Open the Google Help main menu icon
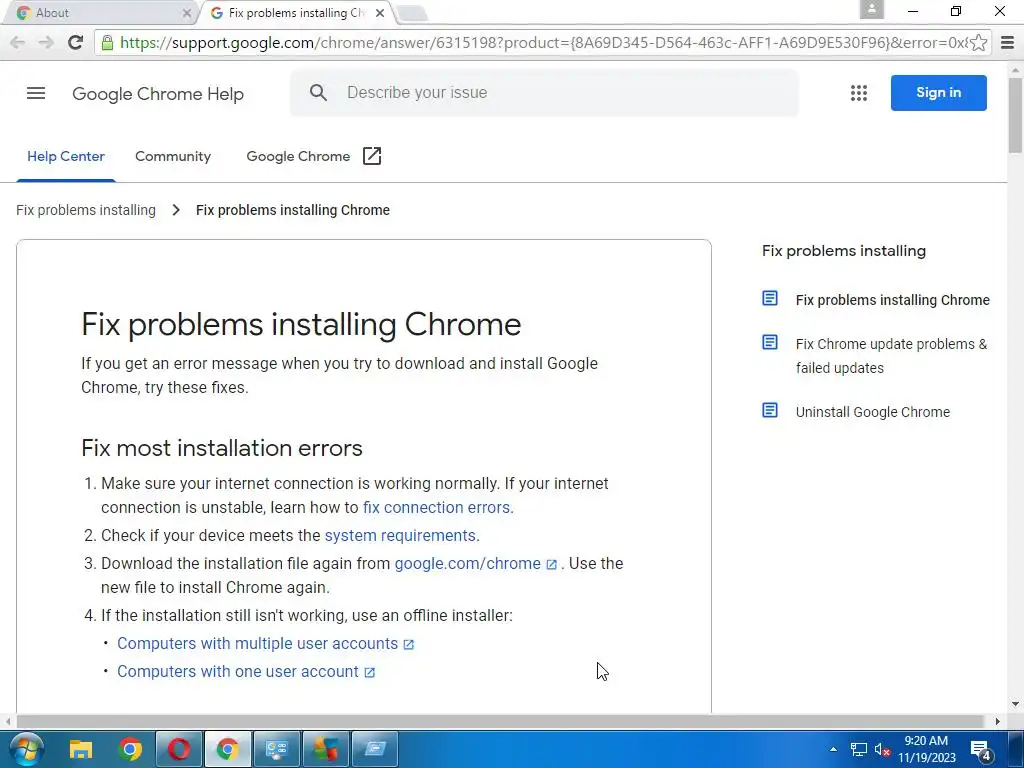This screenshot has width=1024, height=768. coord(36,93)
